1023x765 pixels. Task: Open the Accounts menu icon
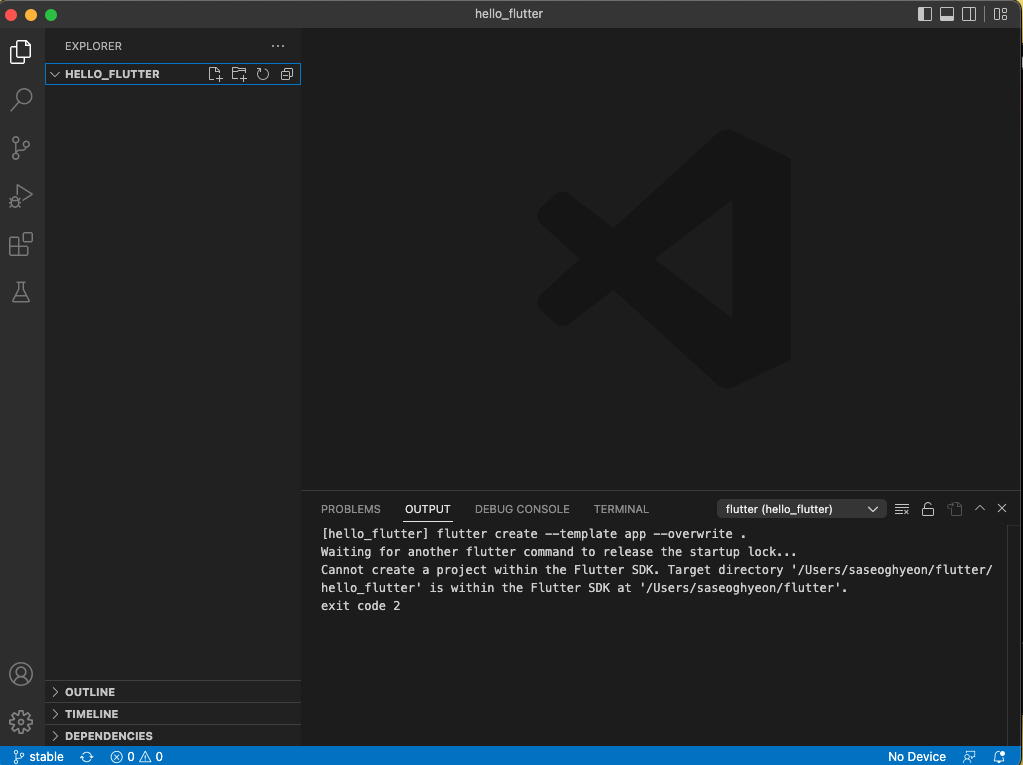(21, 674)
